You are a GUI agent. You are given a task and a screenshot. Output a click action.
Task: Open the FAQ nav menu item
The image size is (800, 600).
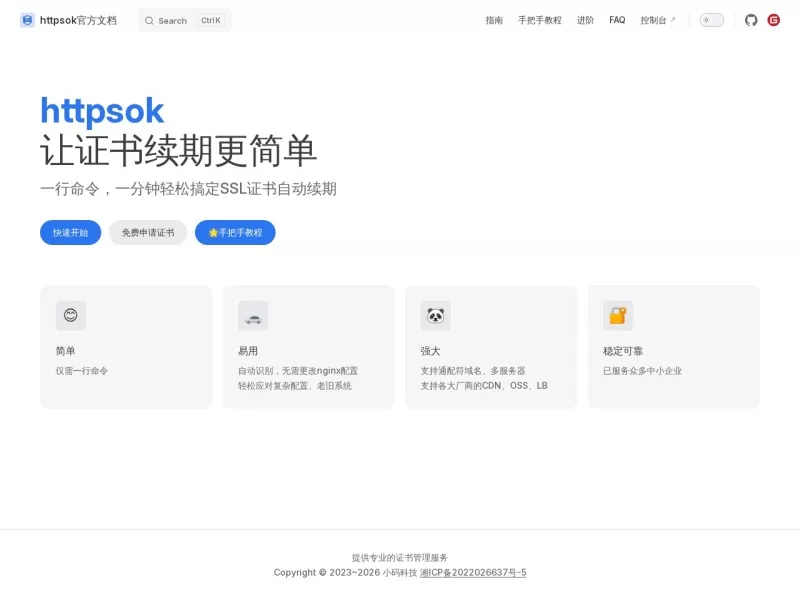click(x=617, y=20)
